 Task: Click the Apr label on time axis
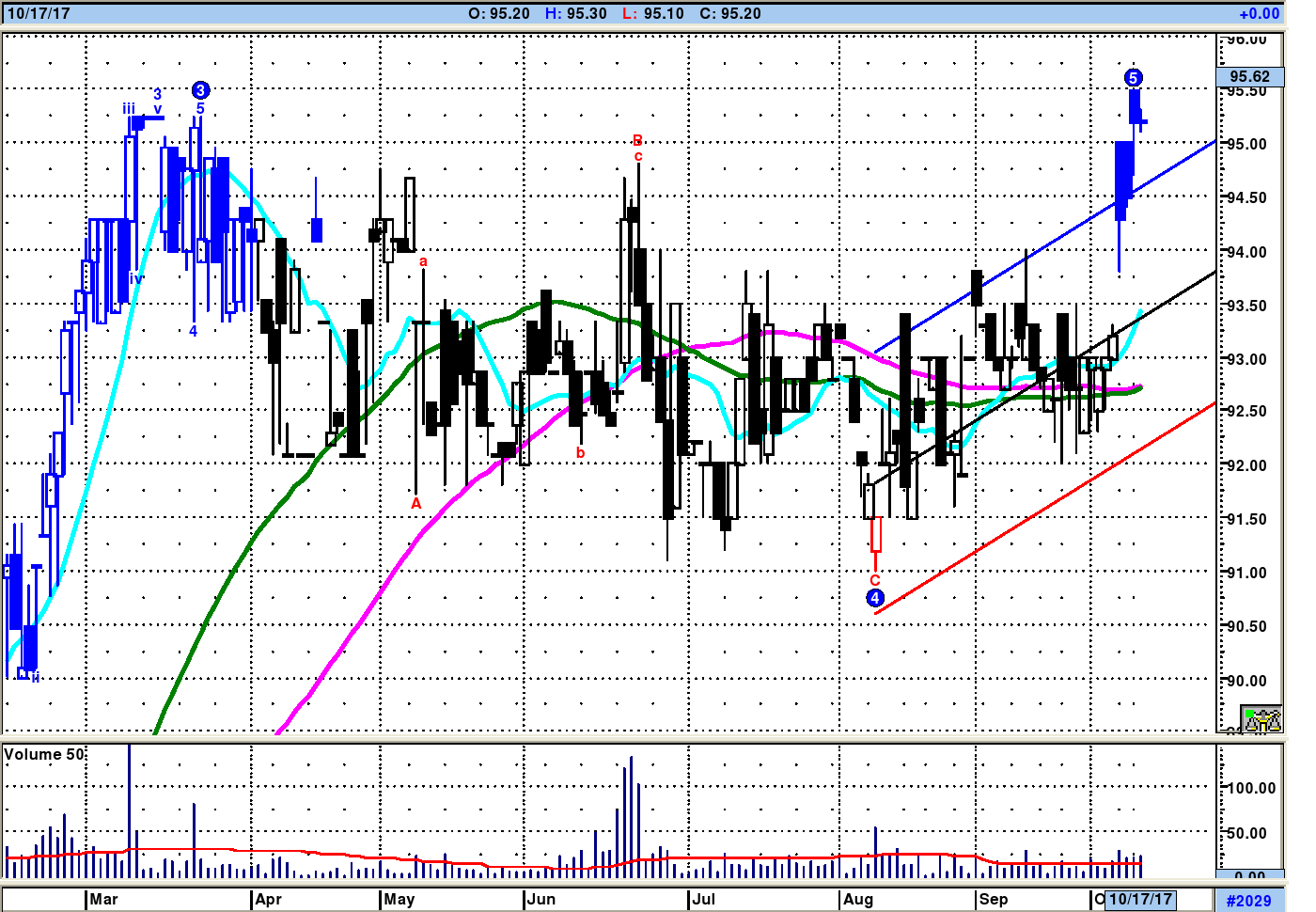click(269, 899)
